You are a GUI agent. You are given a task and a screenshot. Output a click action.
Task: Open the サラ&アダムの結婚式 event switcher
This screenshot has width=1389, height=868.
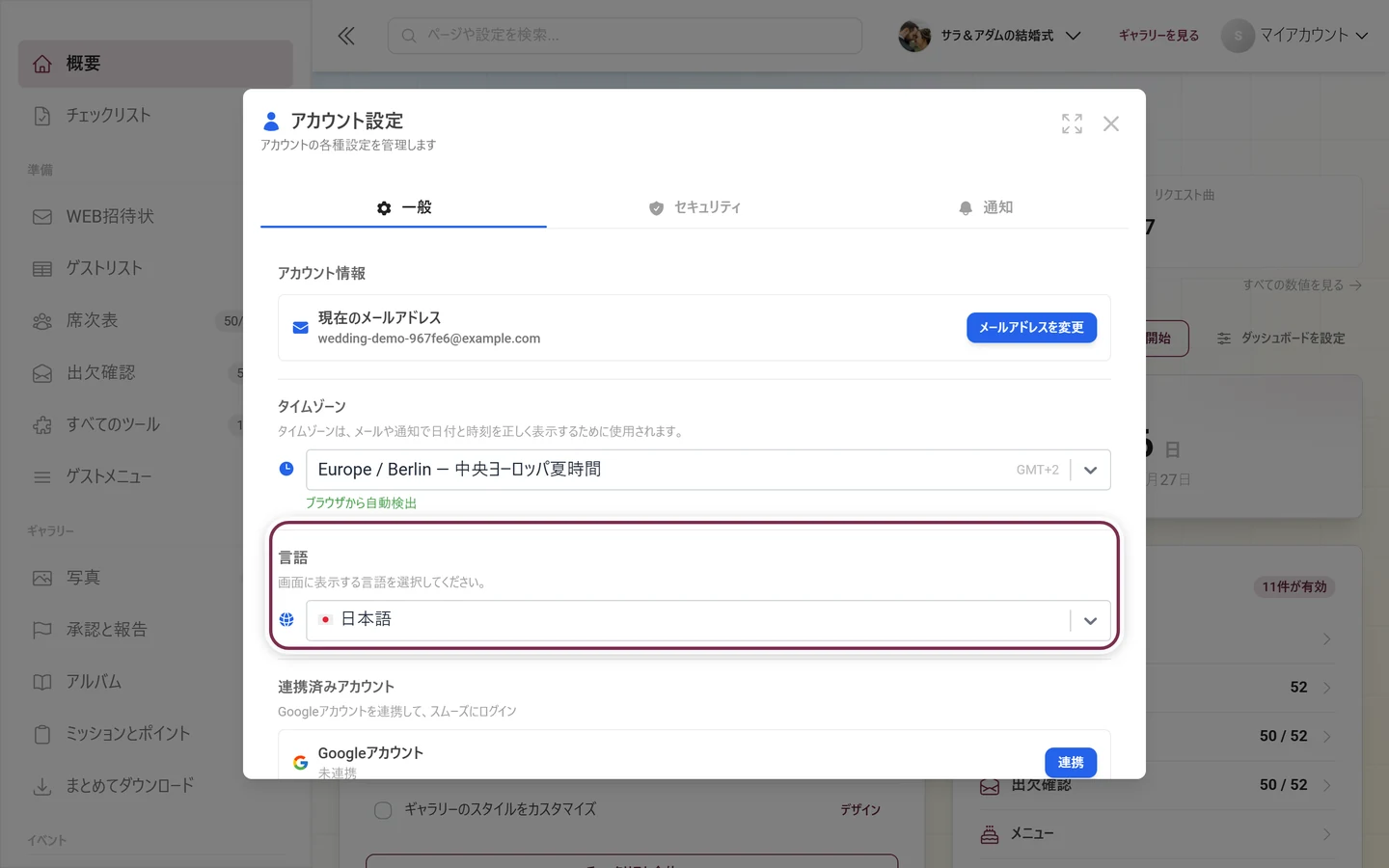(x=990, y=36)
